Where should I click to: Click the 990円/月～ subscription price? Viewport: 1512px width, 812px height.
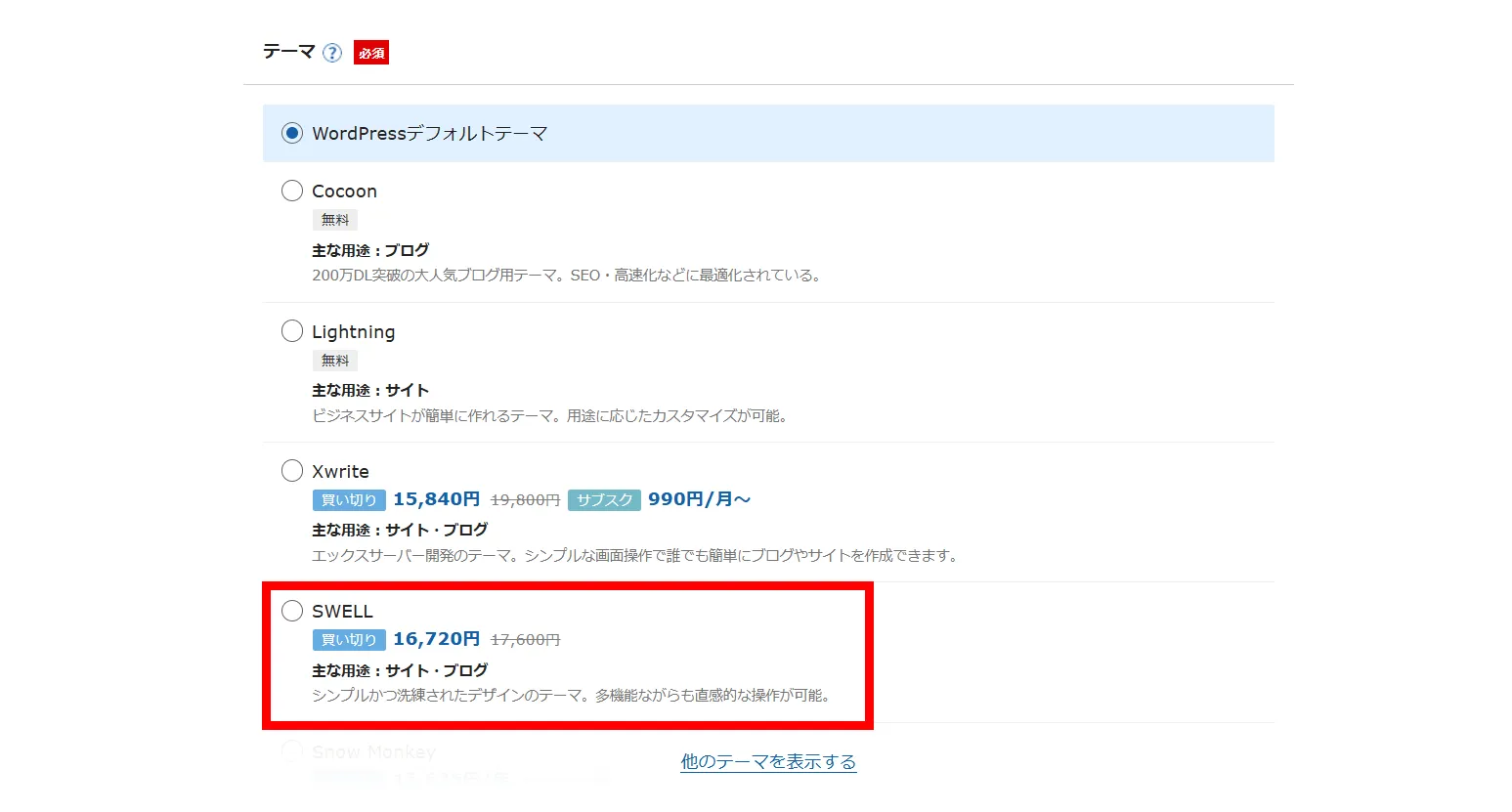699,499
